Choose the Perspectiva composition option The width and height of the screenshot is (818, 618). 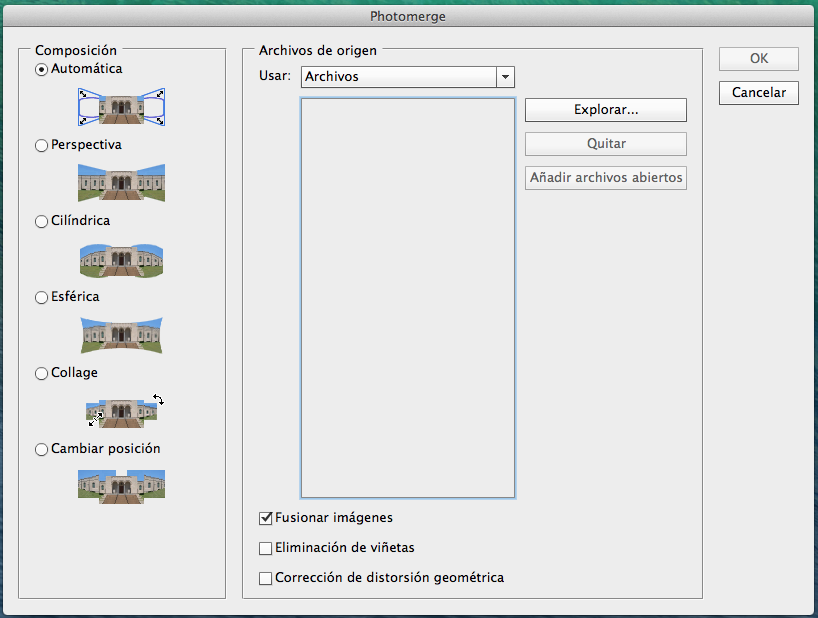[41, 146]
